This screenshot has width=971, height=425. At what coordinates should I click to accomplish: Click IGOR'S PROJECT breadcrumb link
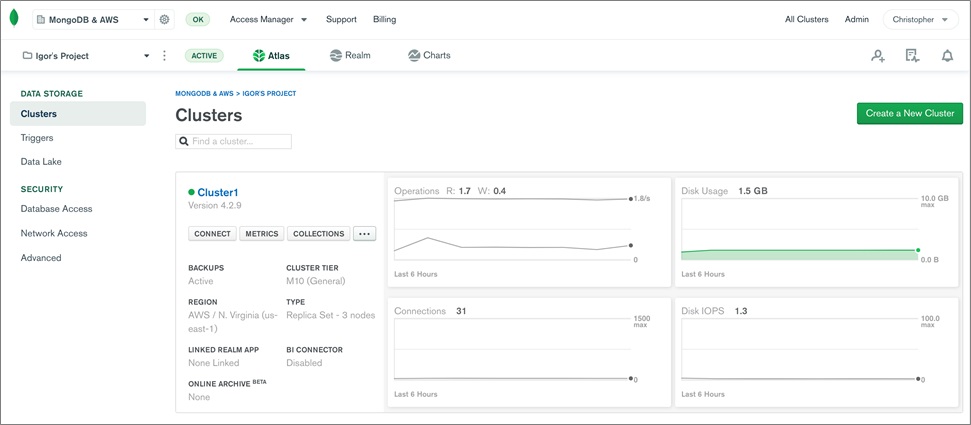point(268,94)
